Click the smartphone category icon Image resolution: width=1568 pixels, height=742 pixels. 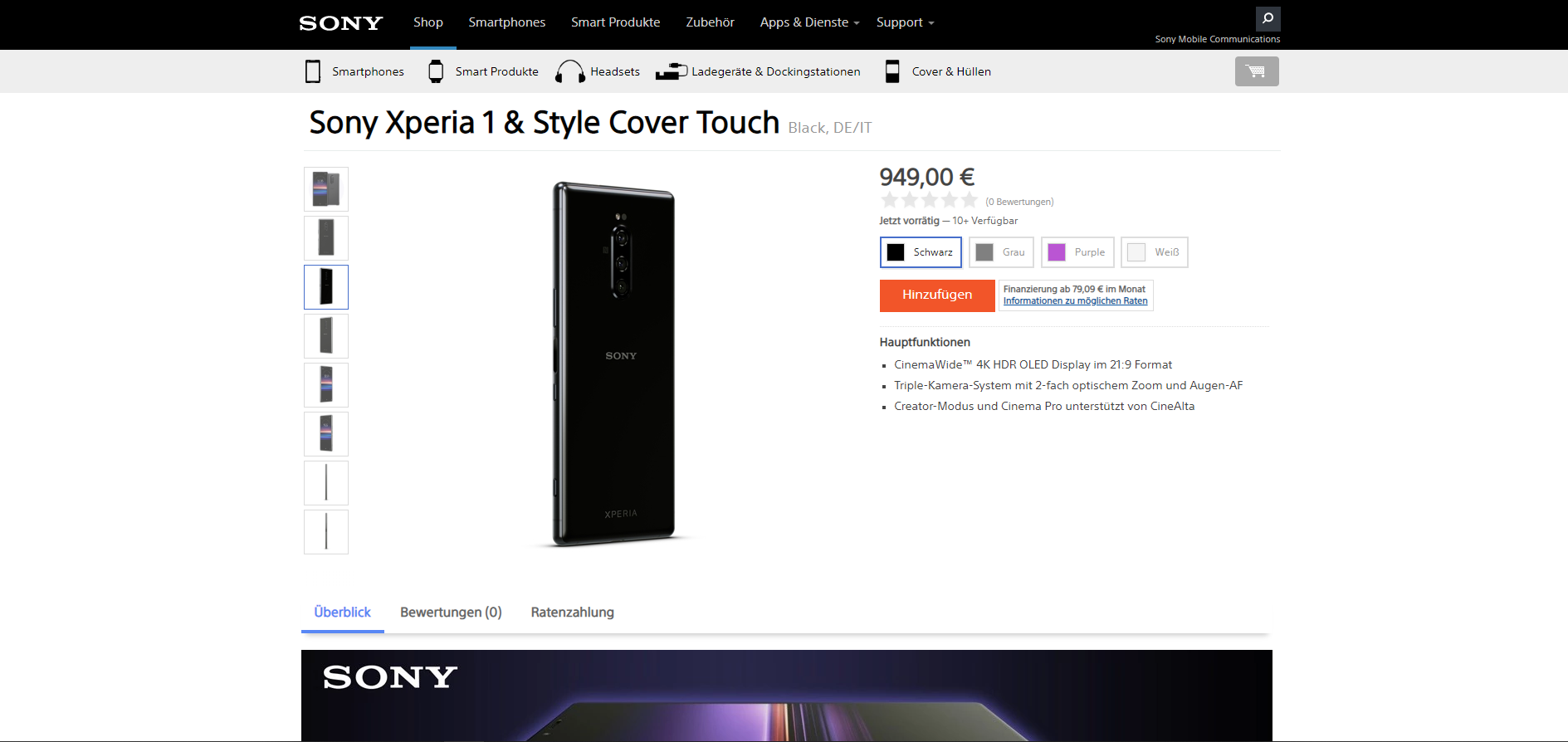point(313,71)
